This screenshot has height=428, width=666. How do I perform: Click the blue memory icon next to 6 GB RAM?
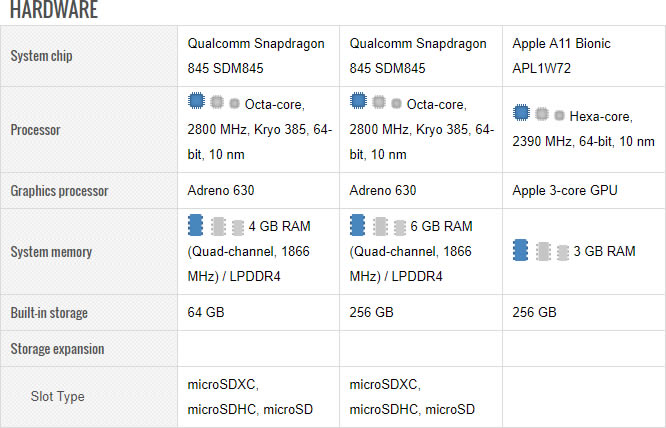(x=357, y=225)
